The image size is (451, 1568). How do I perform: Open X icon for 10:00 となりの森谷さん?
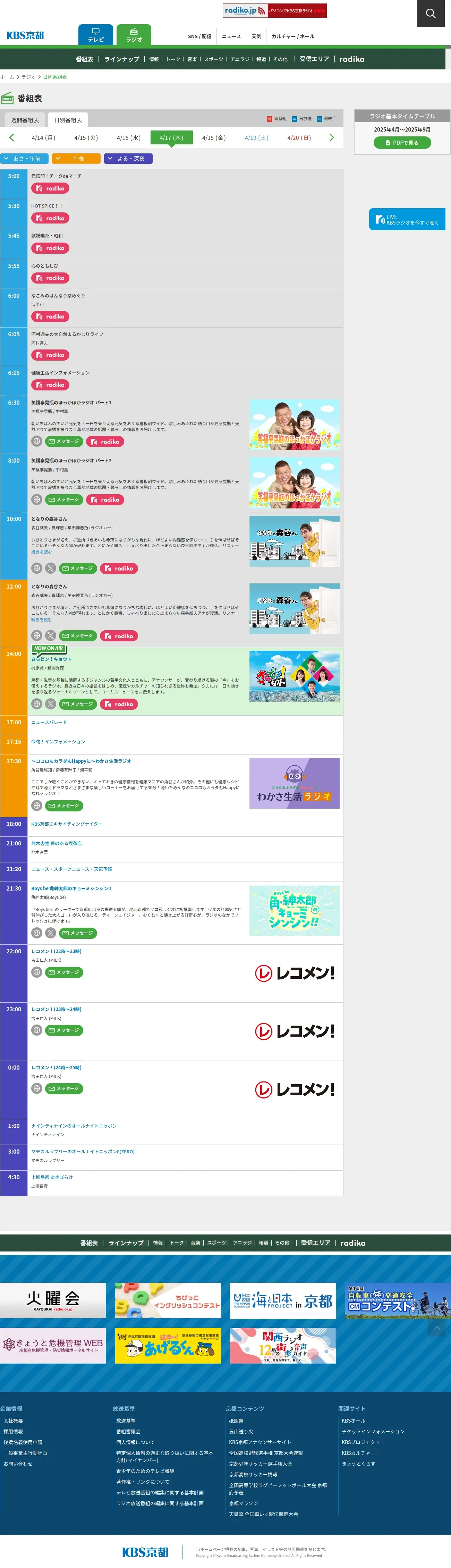tap(51, 568)
